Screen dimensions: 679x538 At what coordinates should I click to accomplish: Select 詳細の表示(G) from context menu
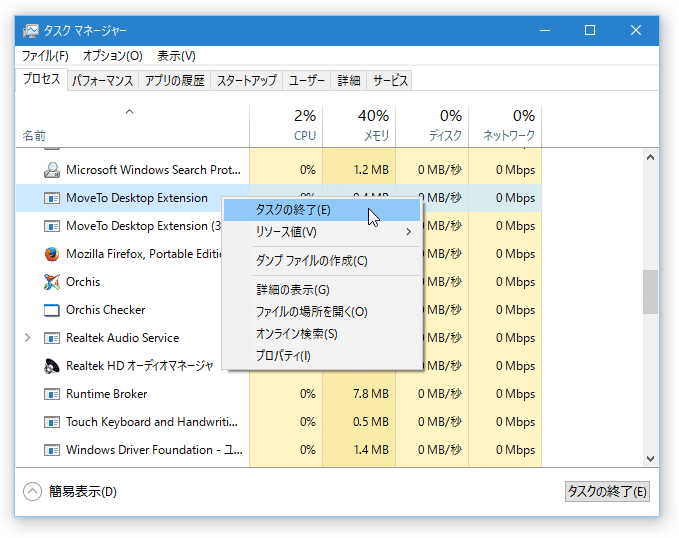tap(322, 290)
